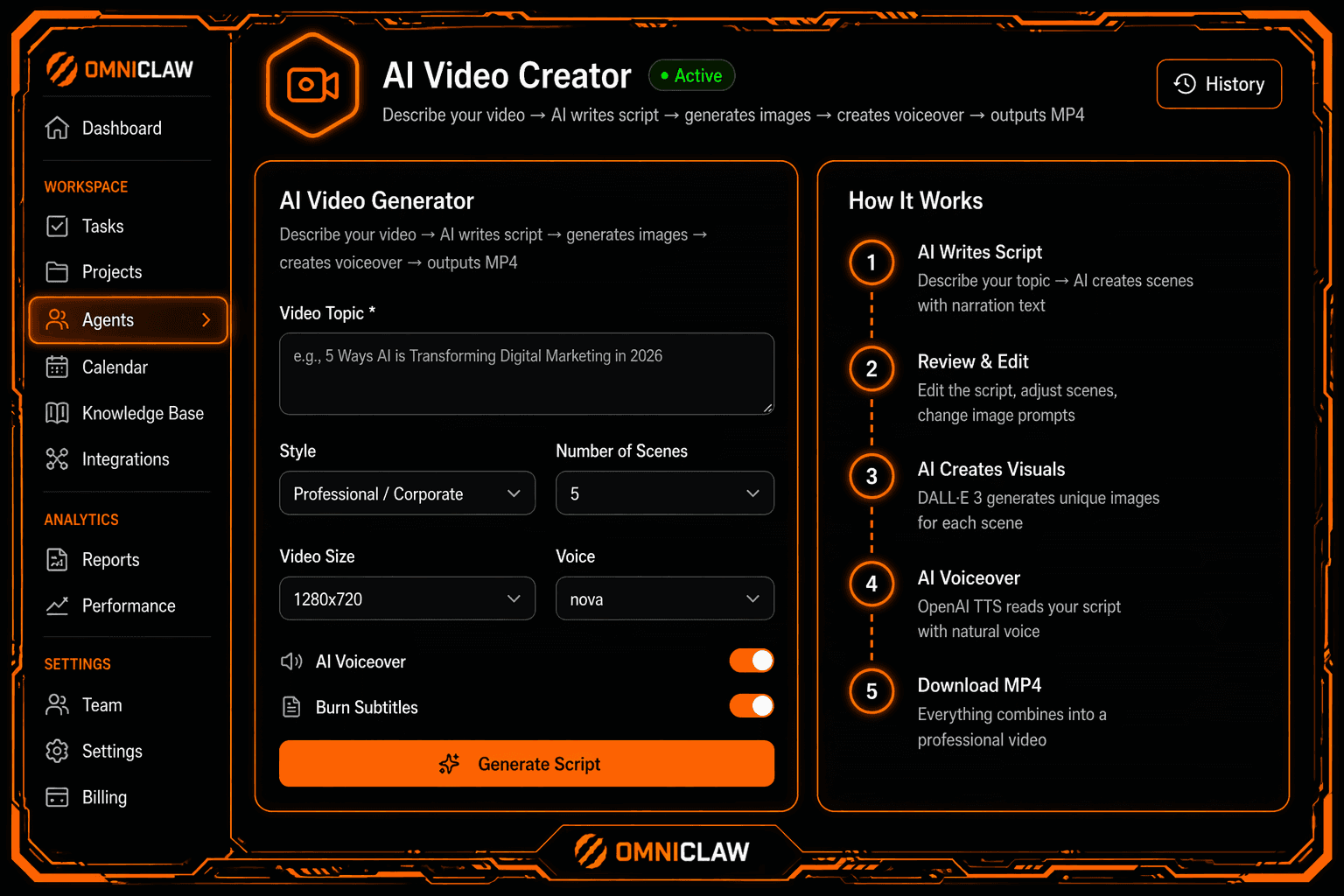The width and height of the screenshot is (1344, 896).
Task: Click the Reports chart document icon
Action: (57, 559)
